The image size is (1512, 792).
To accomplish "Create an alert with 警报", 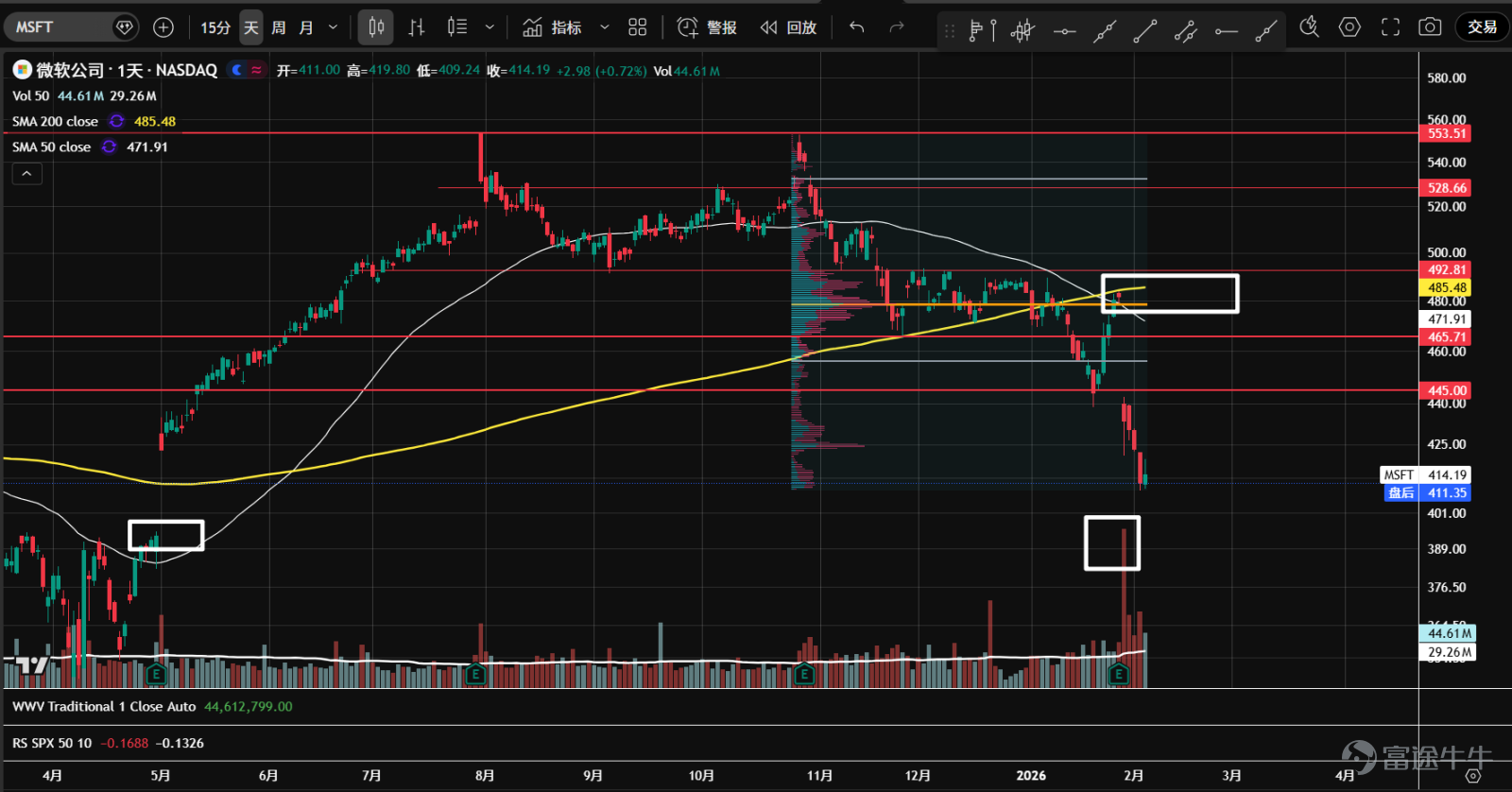I will 707,27.
